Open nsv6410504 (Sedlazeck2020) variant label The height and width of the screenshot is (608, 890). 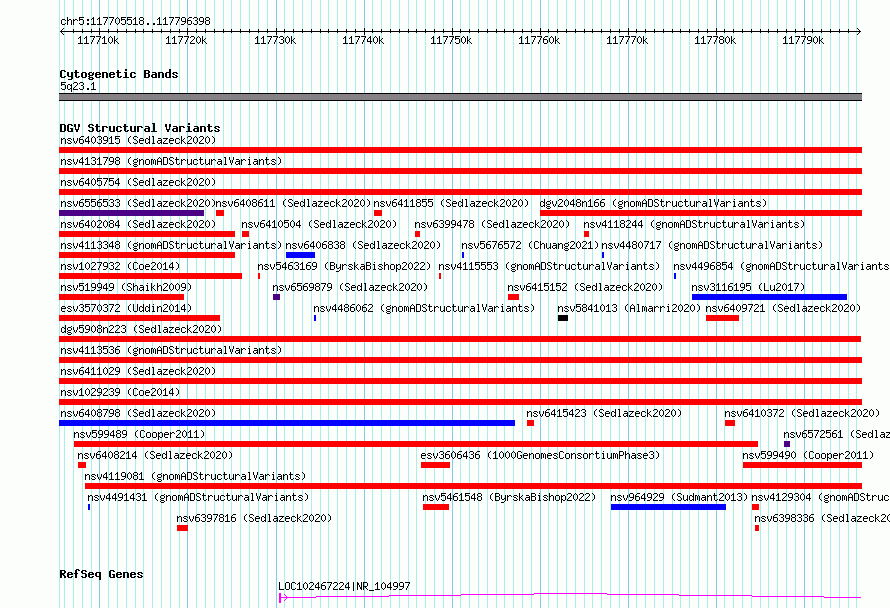(x=320, y=224)
